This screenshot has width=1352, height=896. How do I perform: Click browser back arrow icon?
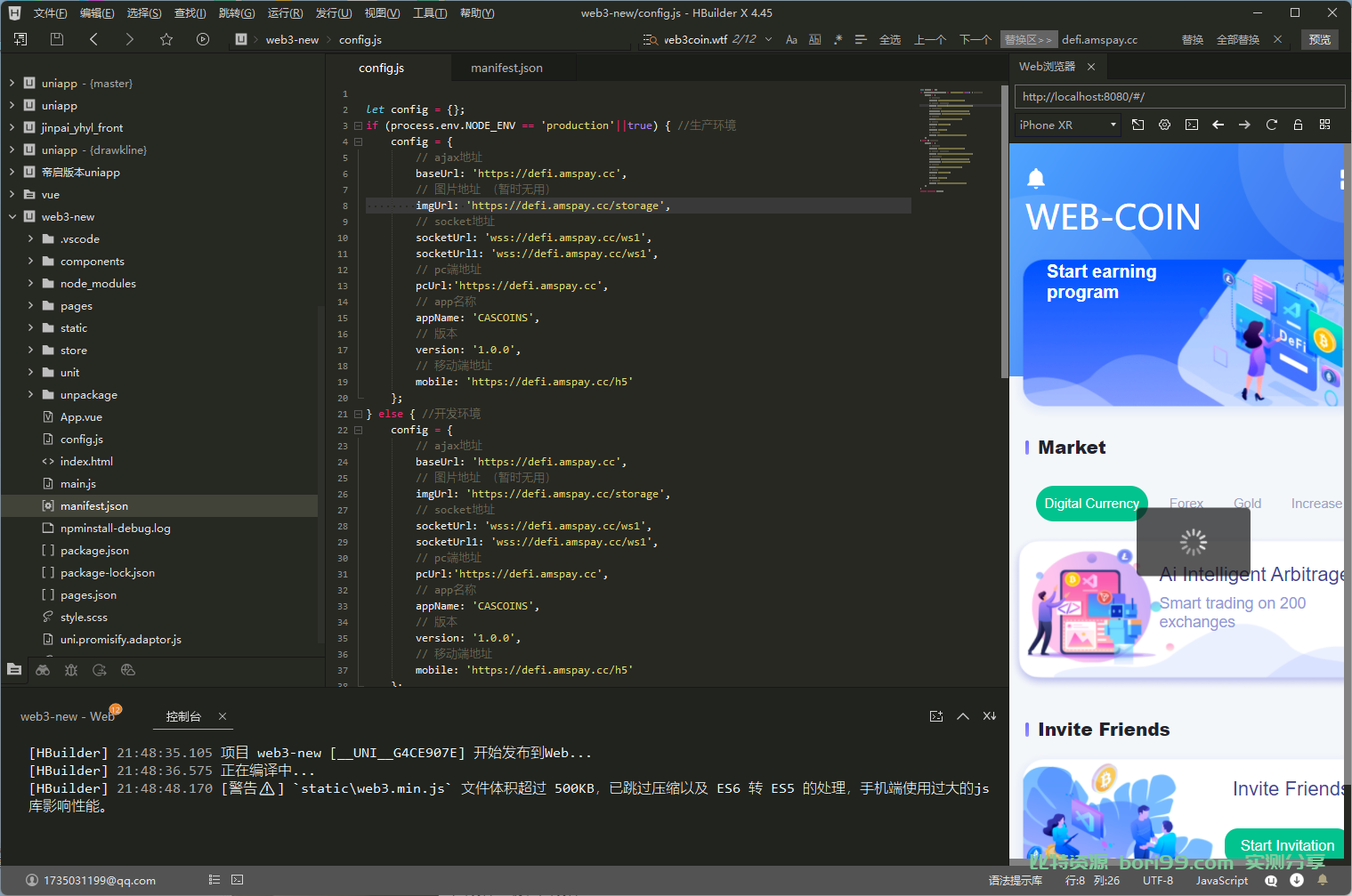pyautogui.click(x=1218, y=125)
